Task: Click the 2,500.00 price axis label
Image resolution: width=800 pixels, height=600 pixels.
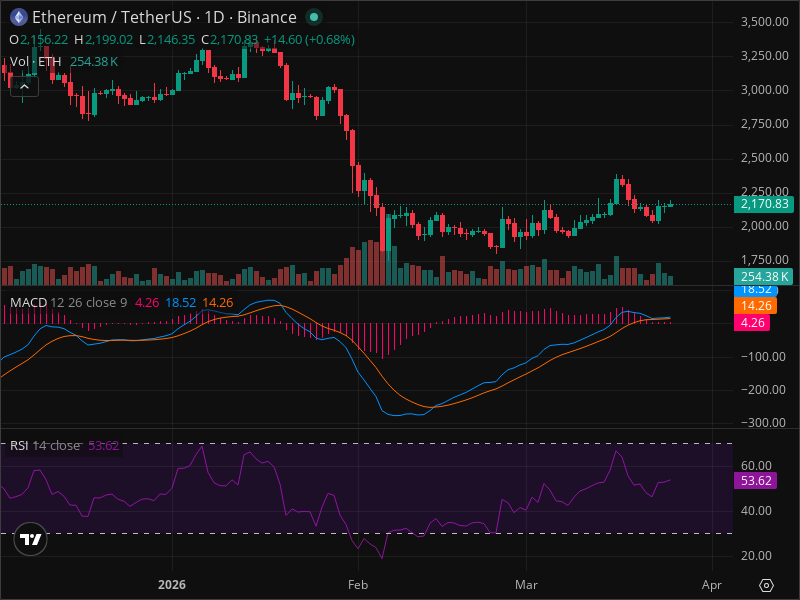Action: click(x=764, y=158)
